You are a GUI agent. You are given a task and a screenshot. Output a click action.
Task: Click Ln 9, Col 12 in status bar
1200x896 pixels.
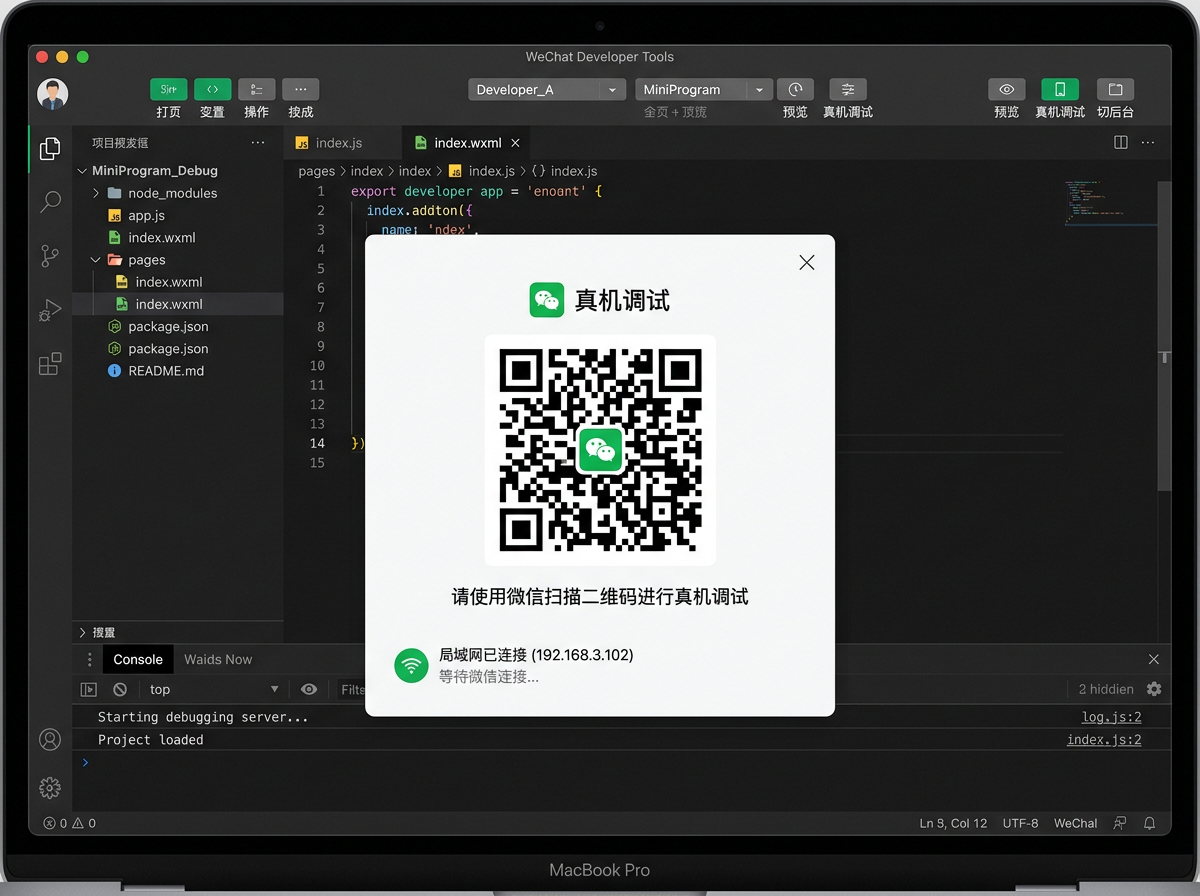coord(953,824)
